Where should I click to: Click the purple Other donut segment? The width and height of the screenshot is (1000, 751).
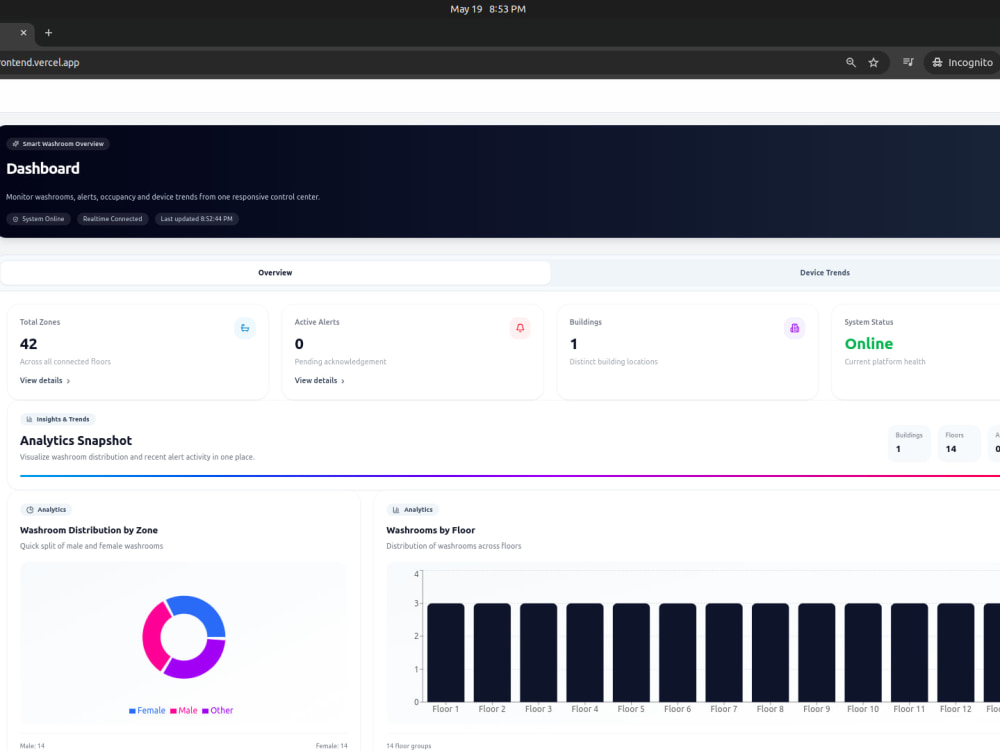[x=202, y=663]
